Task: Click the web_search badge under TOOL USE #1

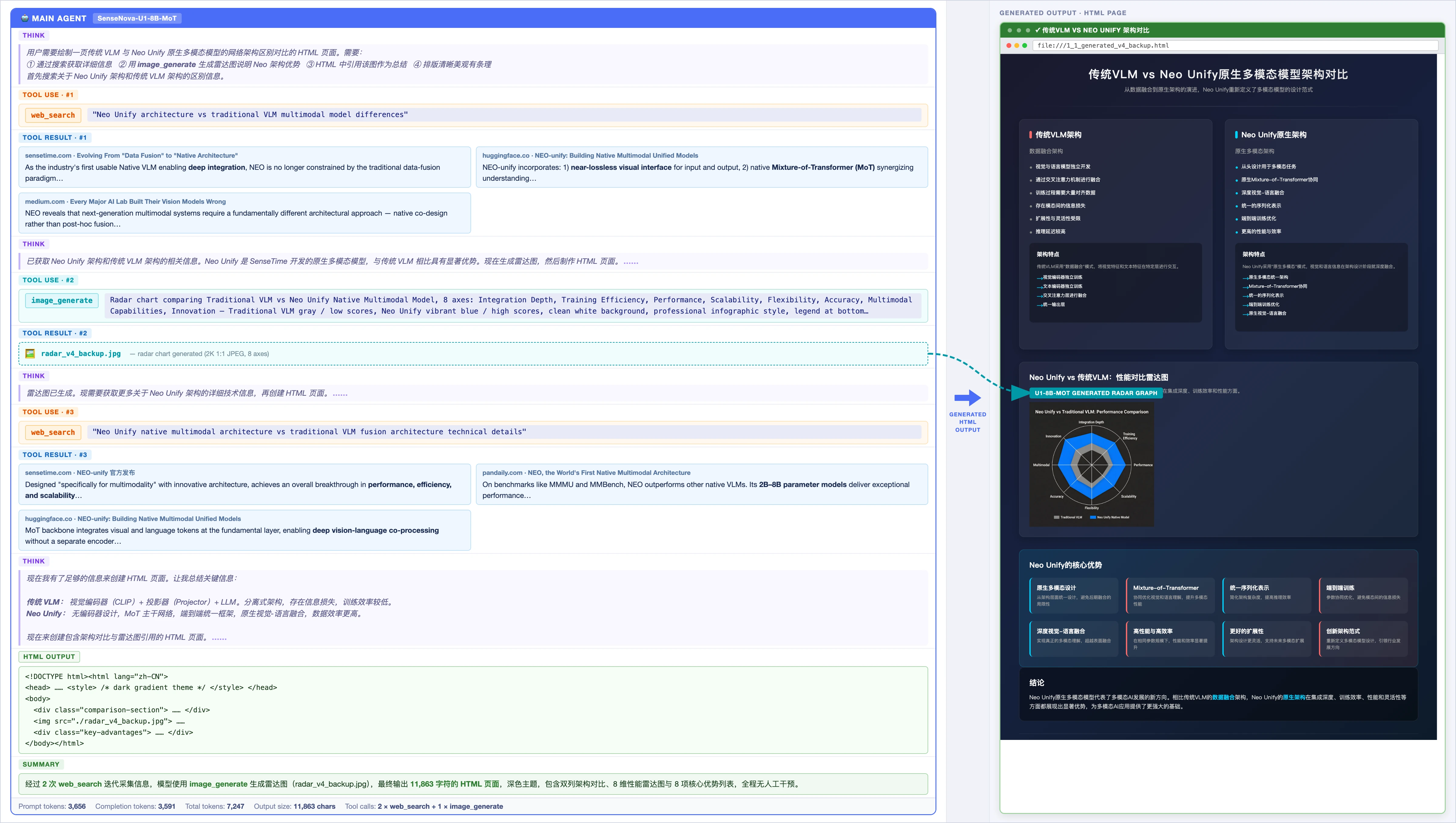Action: (x=52, y=115)
